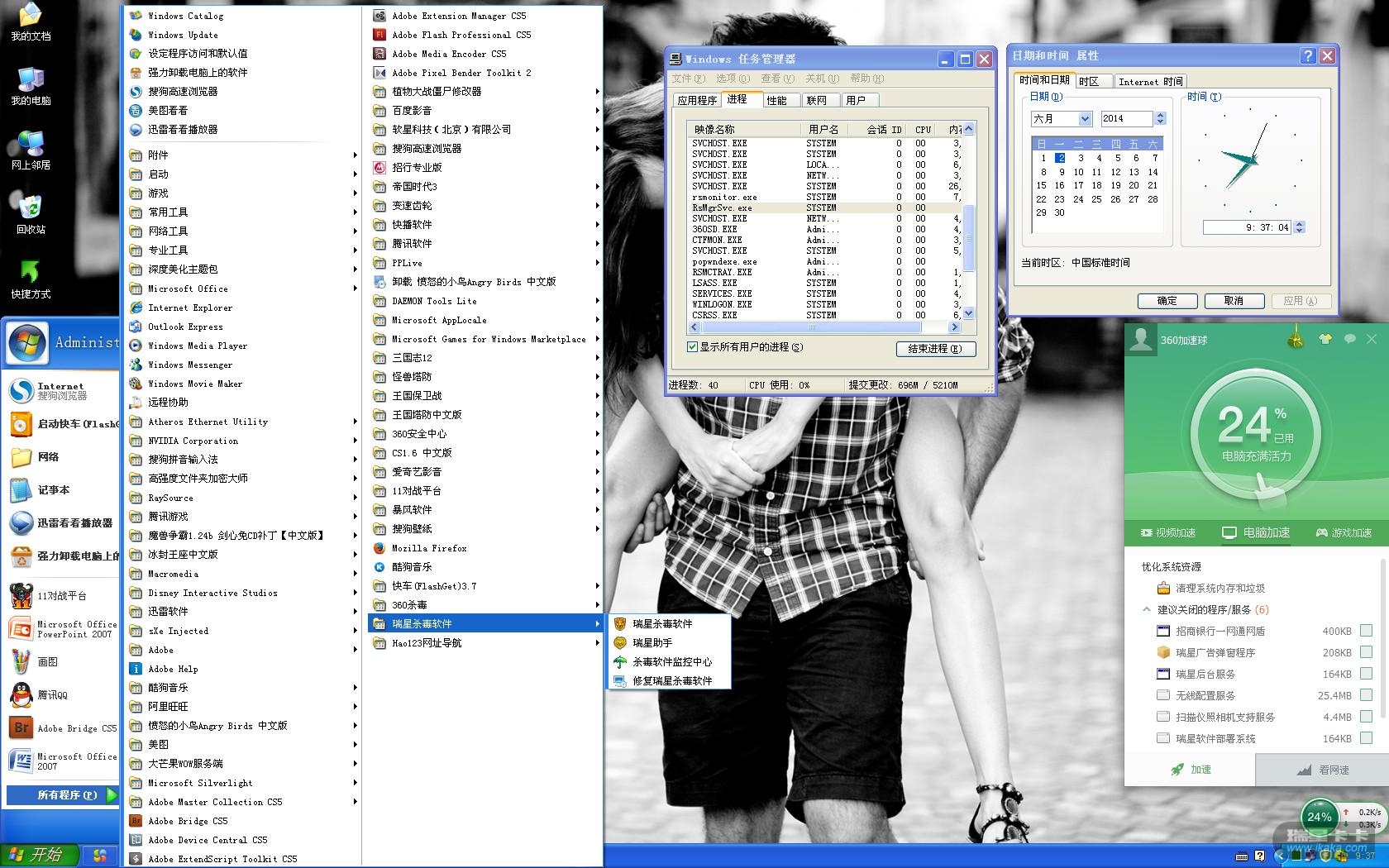Select date 15 in the calendar

pyautogui.click(x=1042, y=185)
